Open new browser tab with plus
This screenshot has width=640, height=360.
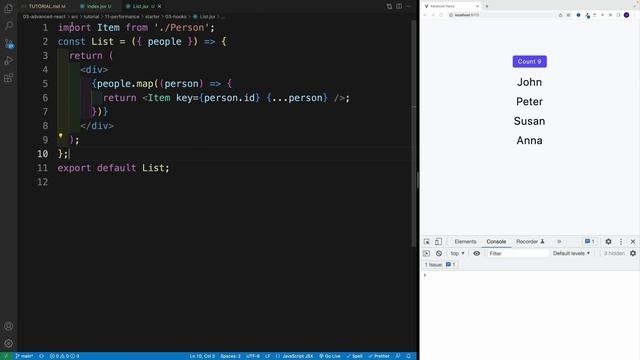487,6
